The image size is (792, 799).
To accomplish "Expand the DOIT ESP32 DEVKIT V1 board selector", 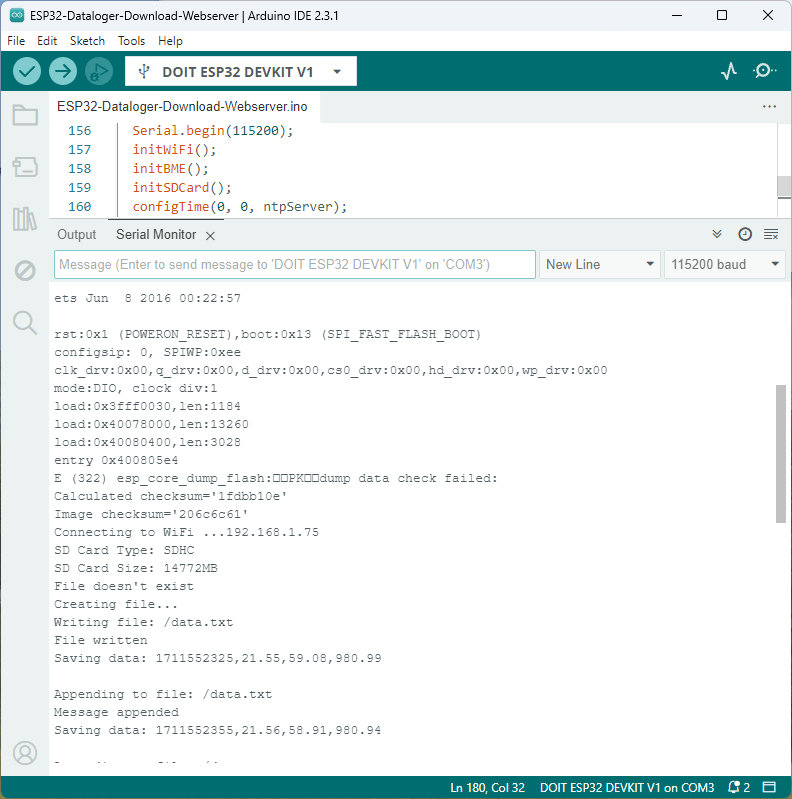I will pyautogui.click(x=241, y=71).
